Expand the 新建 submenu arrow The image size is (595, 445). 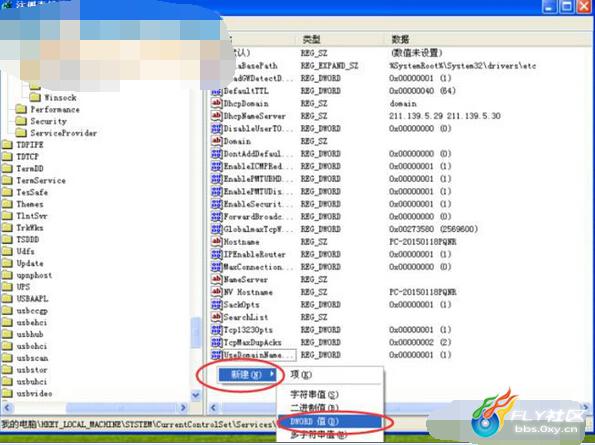(x=272, y=374)
